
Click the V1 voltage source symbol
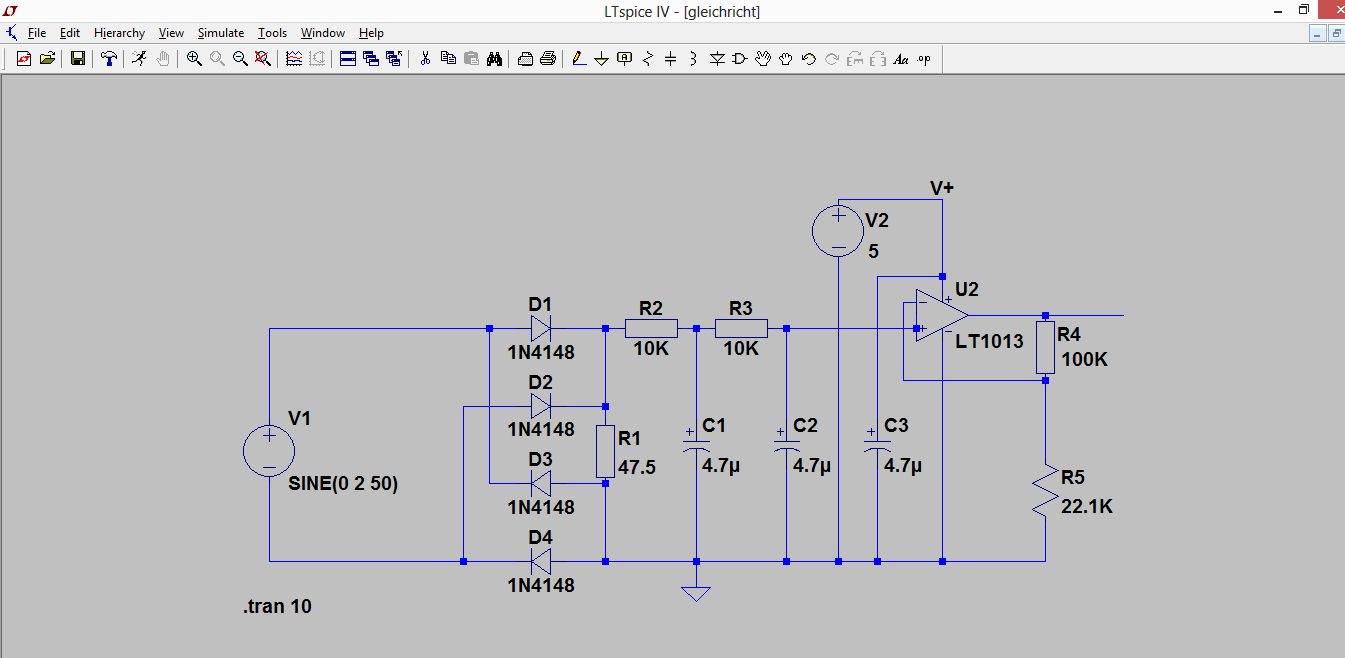point(269,450)
